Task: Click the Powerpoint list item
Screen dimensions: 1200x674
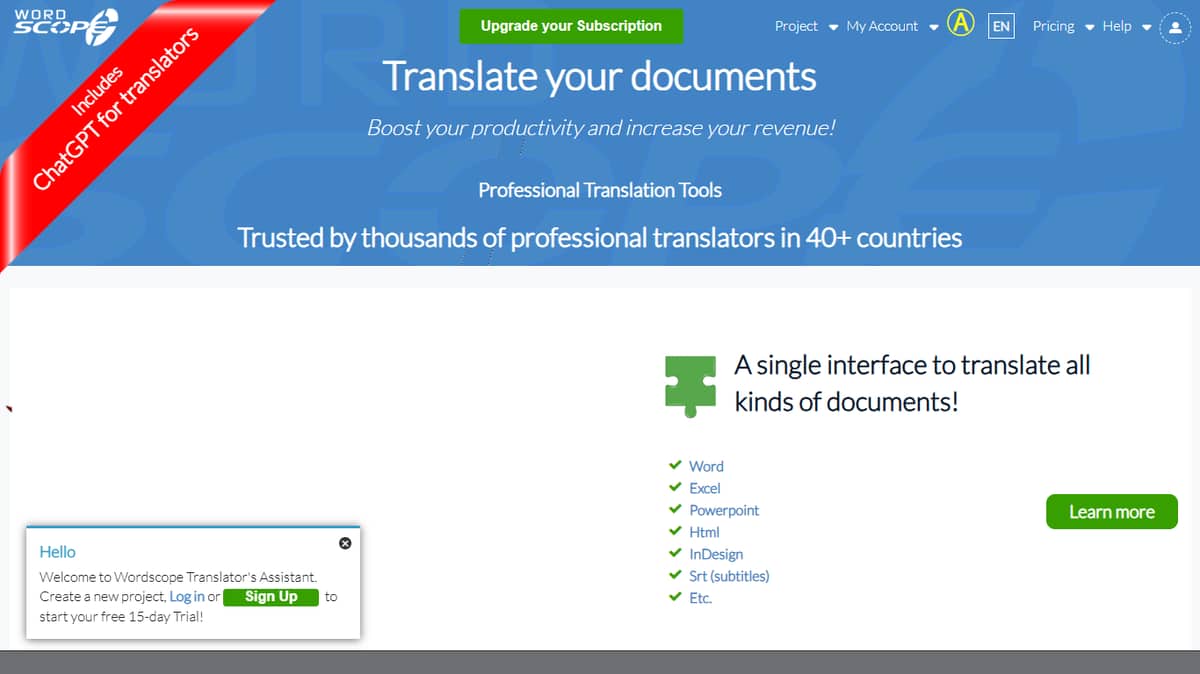Action: 724,510
